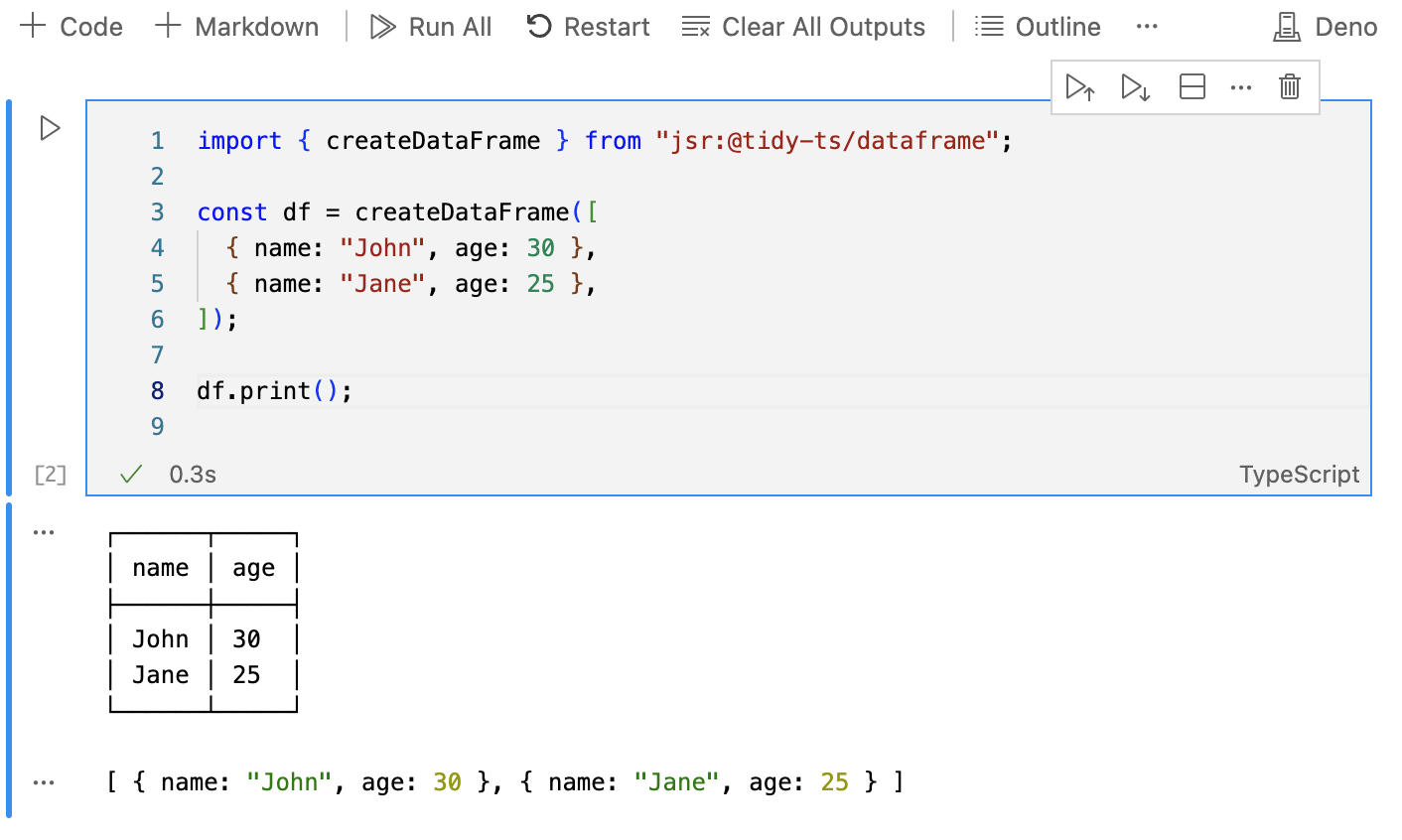Viewport: 1402px width, 840px height.
Task: Change cell language mode from TypeScript
Action: (x=1299, y=475)
